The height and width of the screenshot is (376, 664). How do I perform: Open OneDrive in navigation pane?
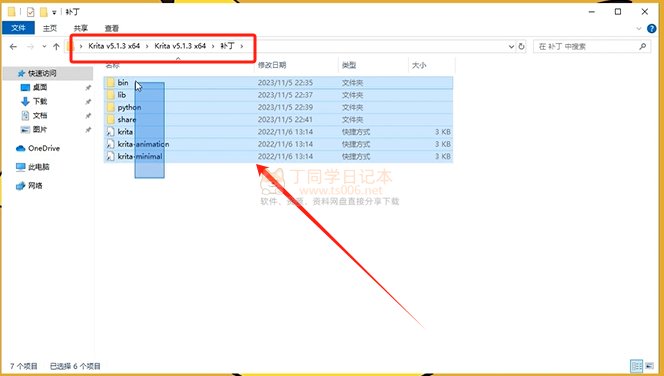(x=44, y=148)
